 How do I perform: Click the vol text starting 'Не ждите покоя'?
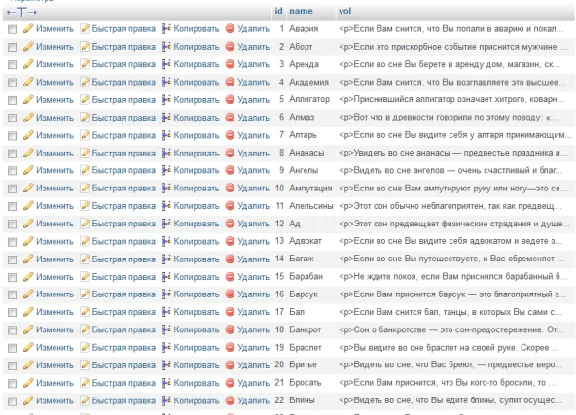[x=453, y=277]
